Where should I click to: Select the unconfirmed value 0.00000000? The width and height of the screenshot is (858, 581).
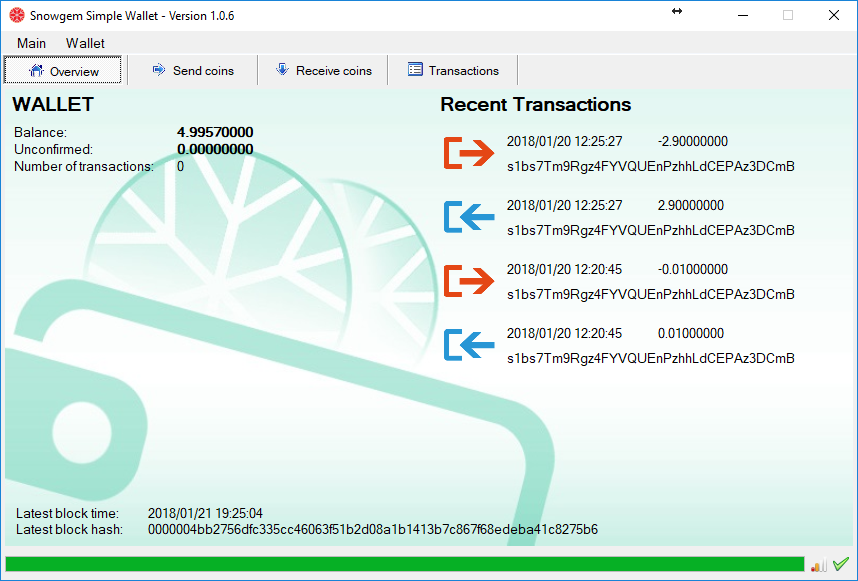215,149
